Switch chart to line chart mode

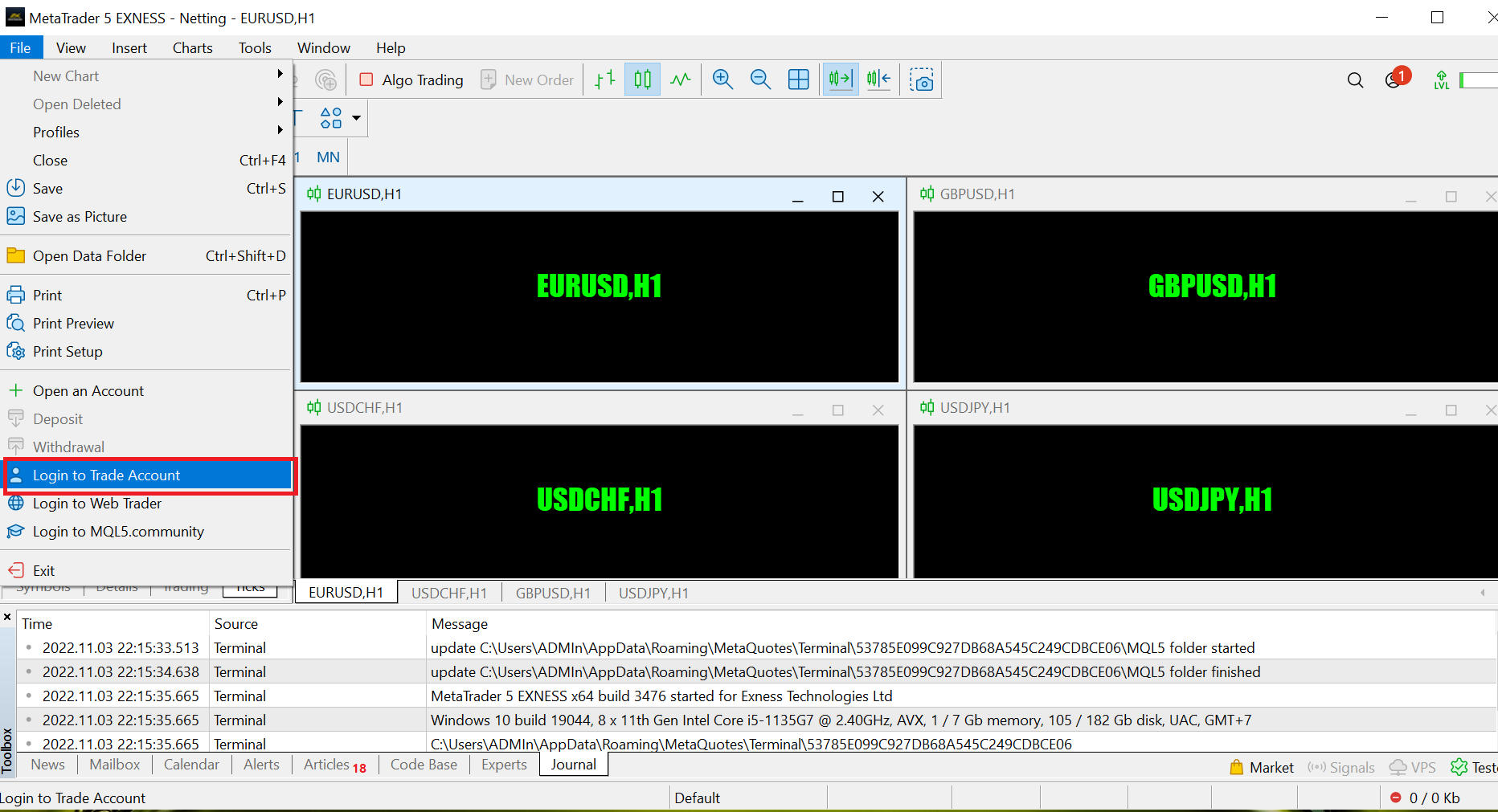point(680,80)
